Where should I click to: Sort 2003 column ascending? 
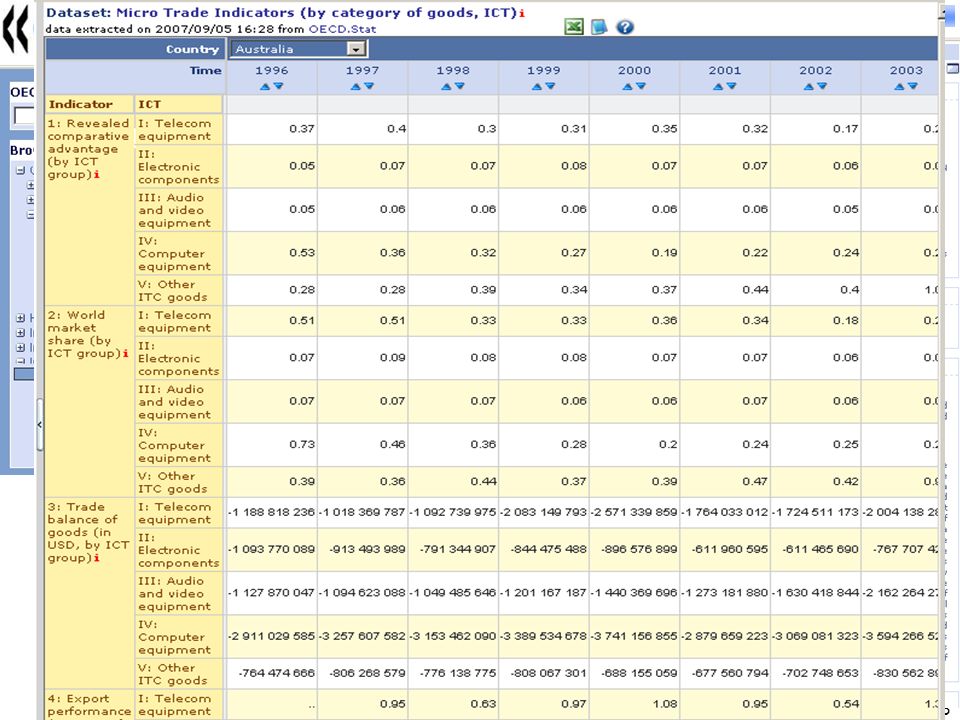pyautogui.click(x=899, y=86)
